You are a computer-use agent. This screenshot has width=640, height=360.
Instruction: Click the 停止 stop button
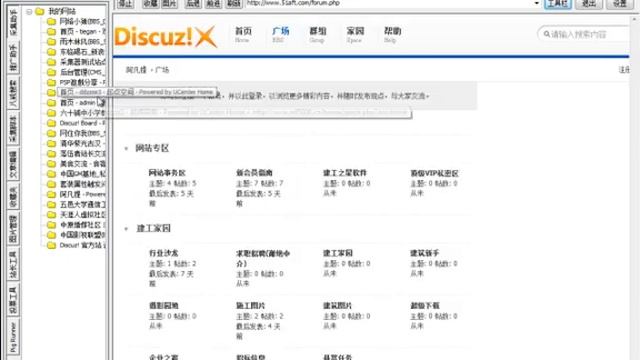click(x=125, y=4)
